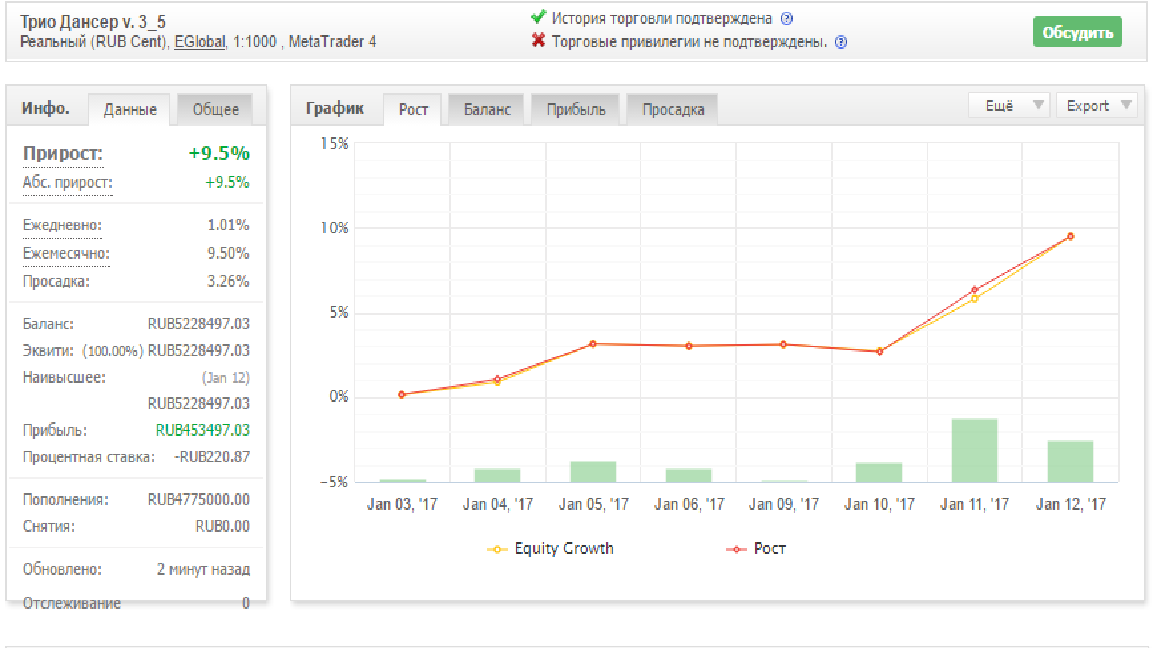
Task: Click the title Трио Дансер v. 3_5
Action: tap(93, 22)
